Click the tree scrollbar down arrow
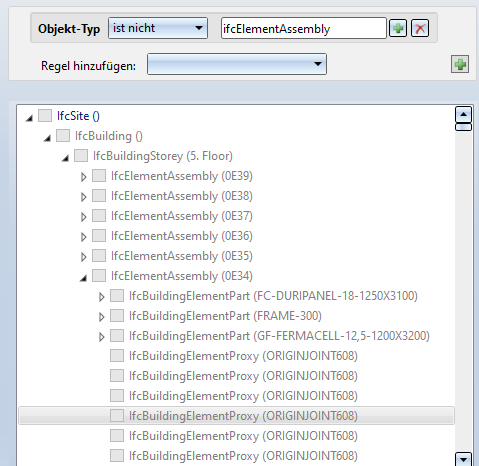 tap(463, 460)
